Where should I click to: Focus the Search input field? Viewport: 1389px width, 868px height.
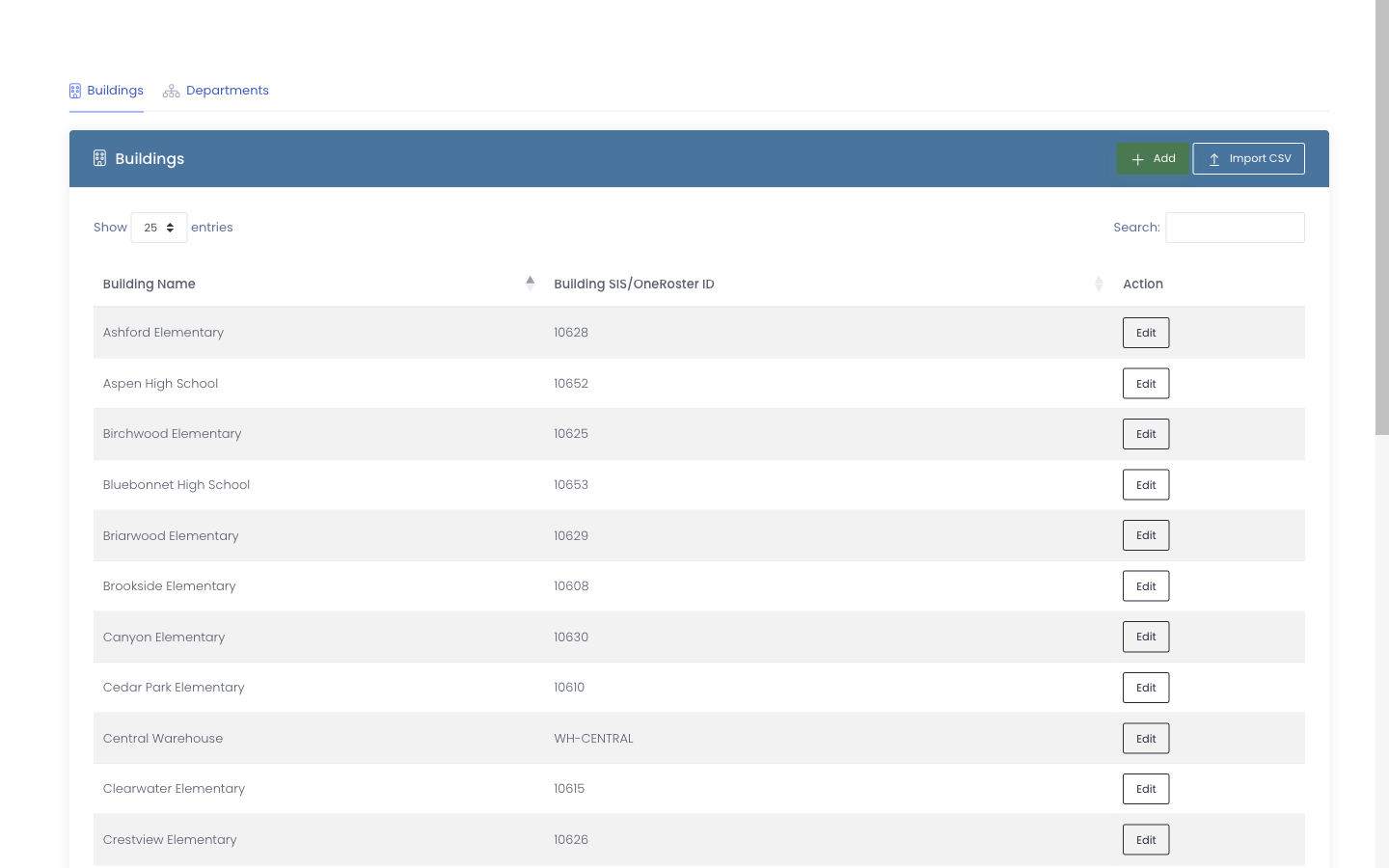pyautogui.click(x=1235, y=228)
